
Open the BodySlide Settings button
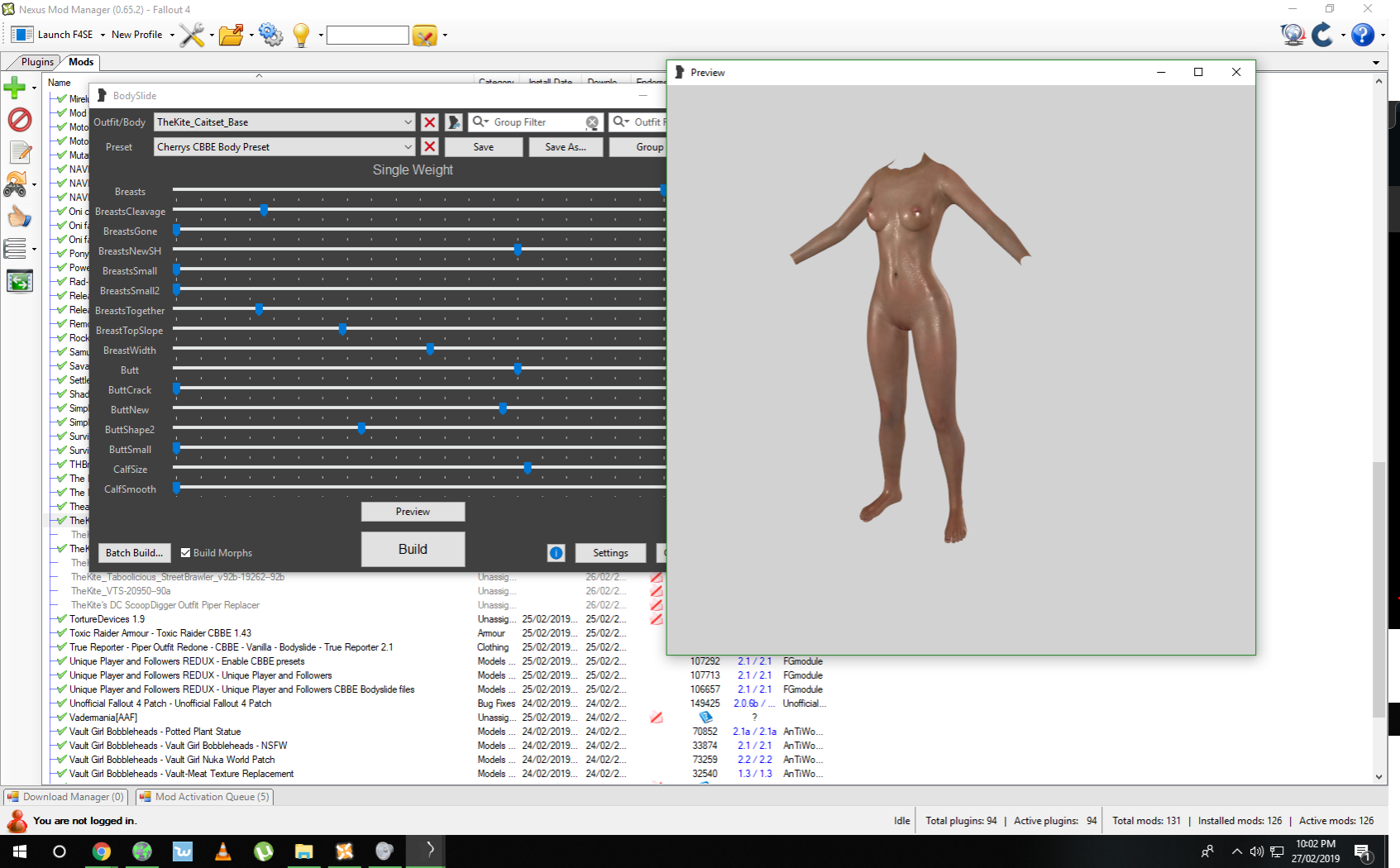point(610,553)
